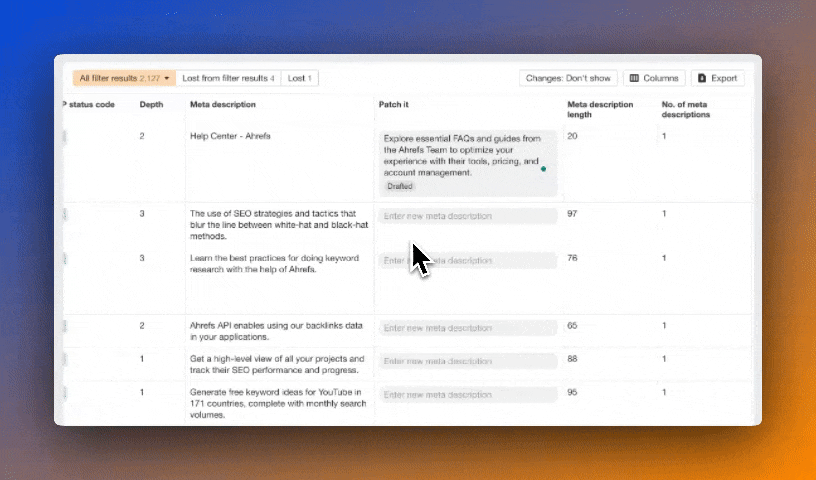Select the Help Center - Ahrefs description text
This screenshot has height=480, width=816.
[x=230, y=136]
